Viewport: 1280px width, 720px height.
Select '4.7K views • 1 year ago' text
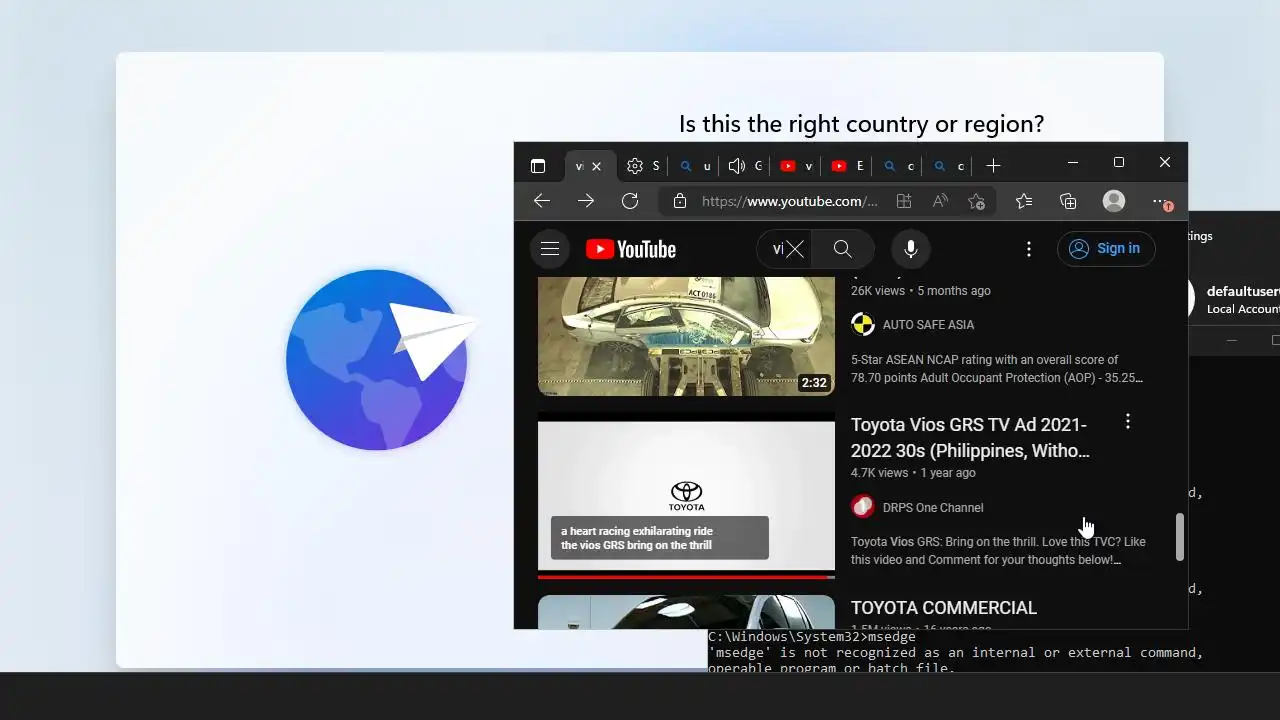click(913, 473)
